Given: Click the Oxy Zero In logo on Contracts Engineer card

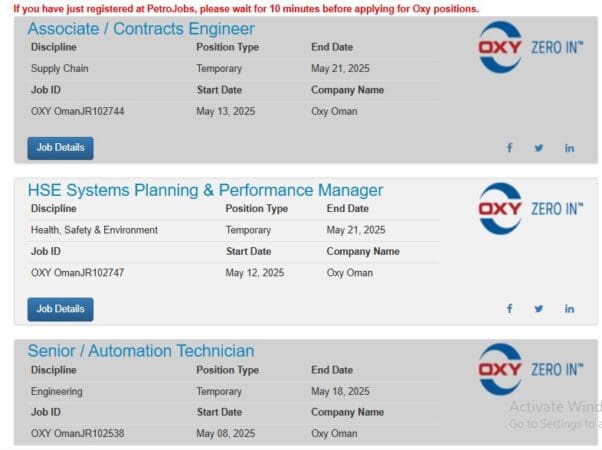Looking at the screenshot, I should click(x=531, y=47).
